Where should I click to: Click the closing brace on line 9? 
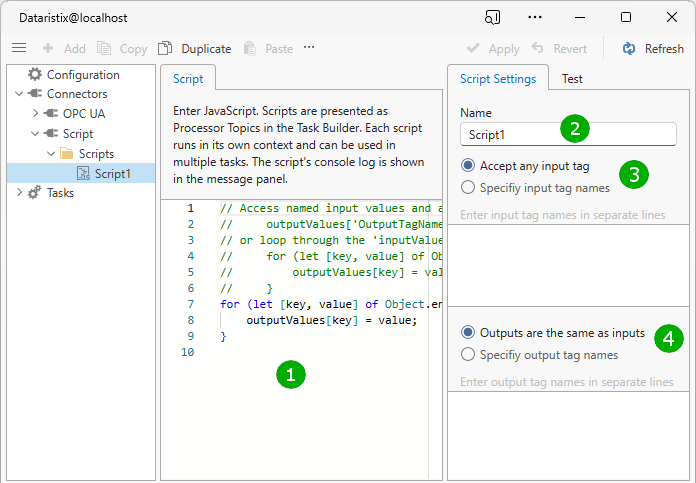pos(223,337)
